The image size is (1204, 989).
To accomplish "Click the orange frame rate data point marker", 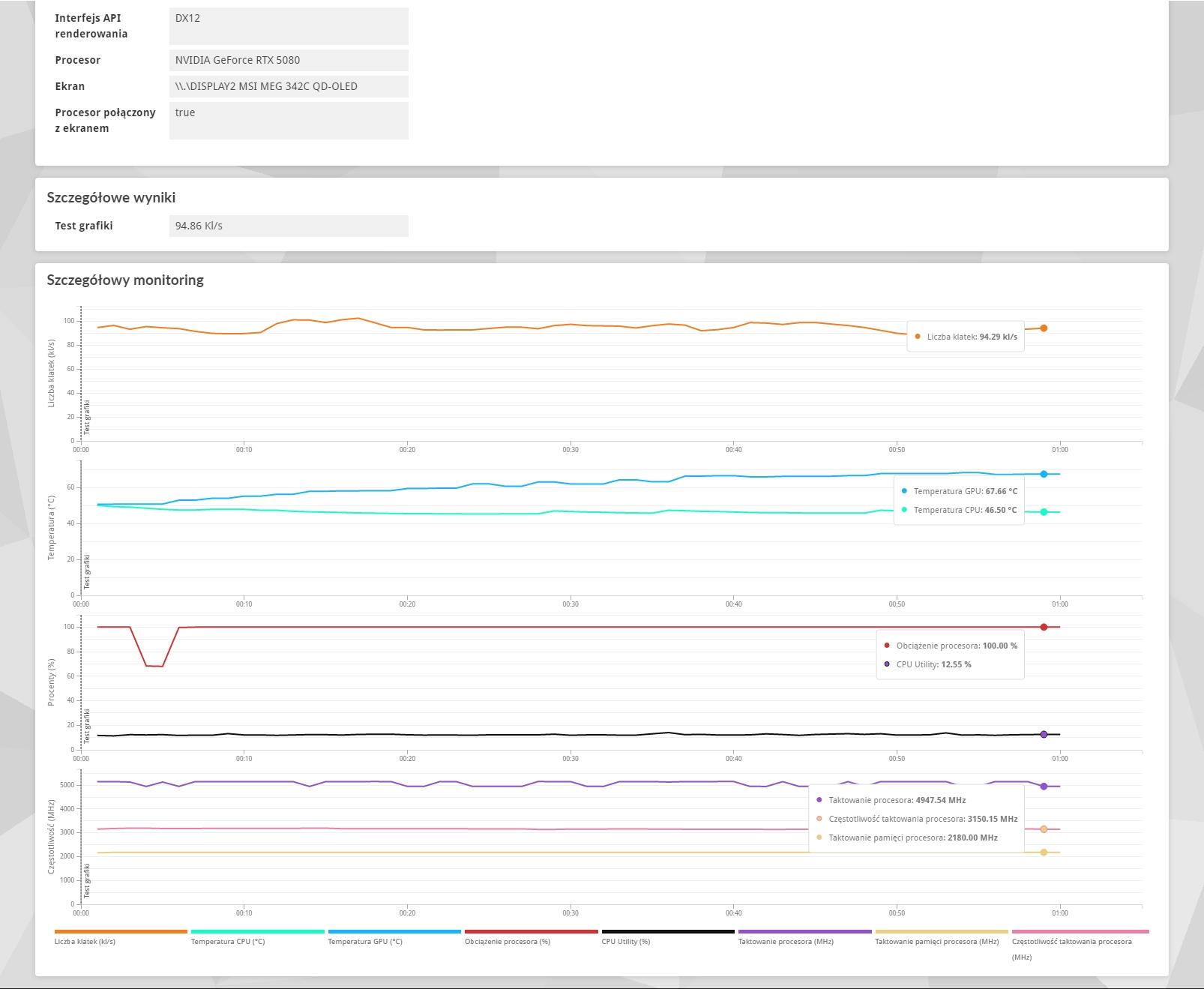I will pyautogui.click(x=1044, y=328).
